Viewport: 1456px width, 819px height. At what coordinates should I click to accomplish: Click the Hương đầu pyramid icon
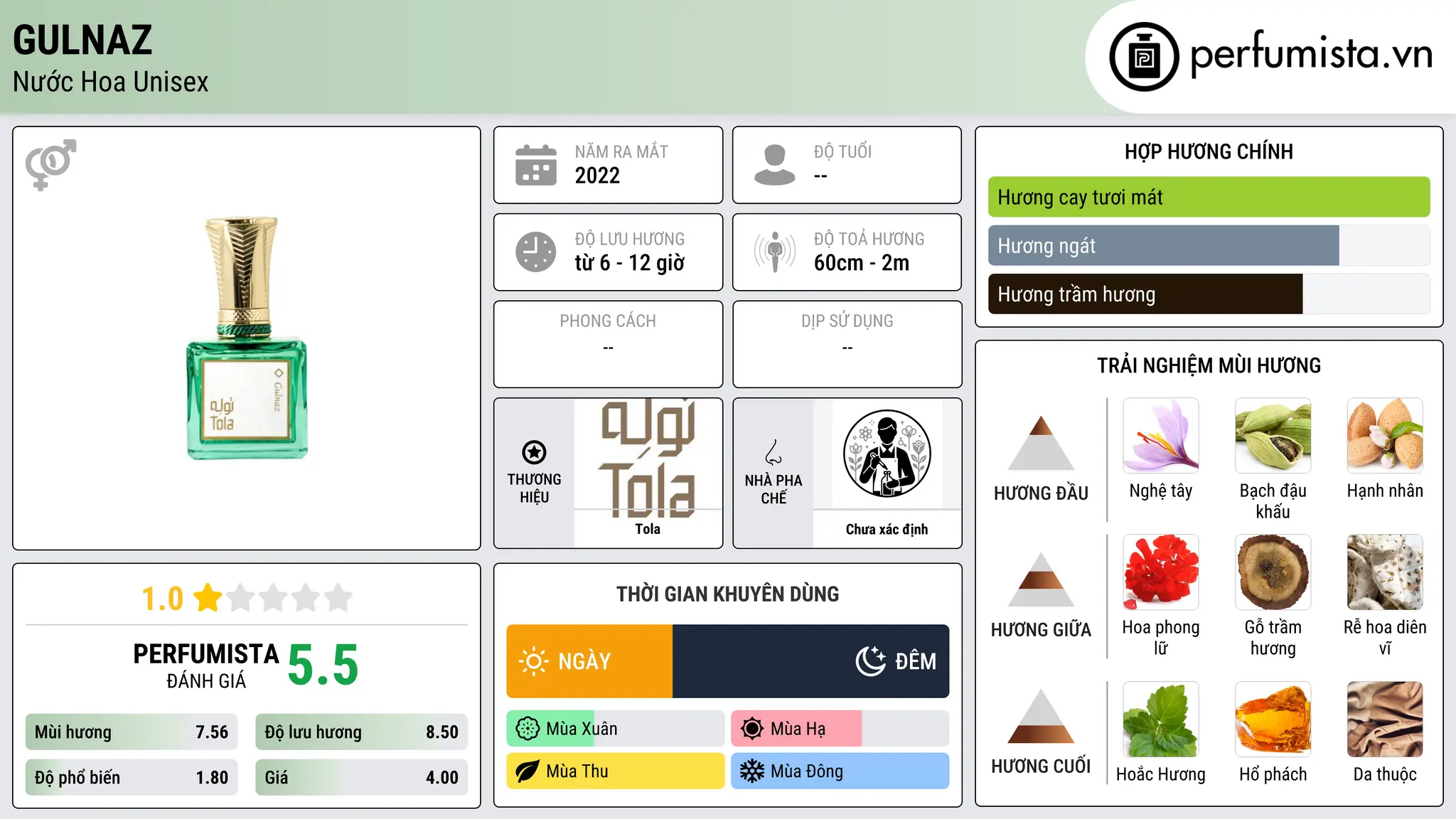1041,443
